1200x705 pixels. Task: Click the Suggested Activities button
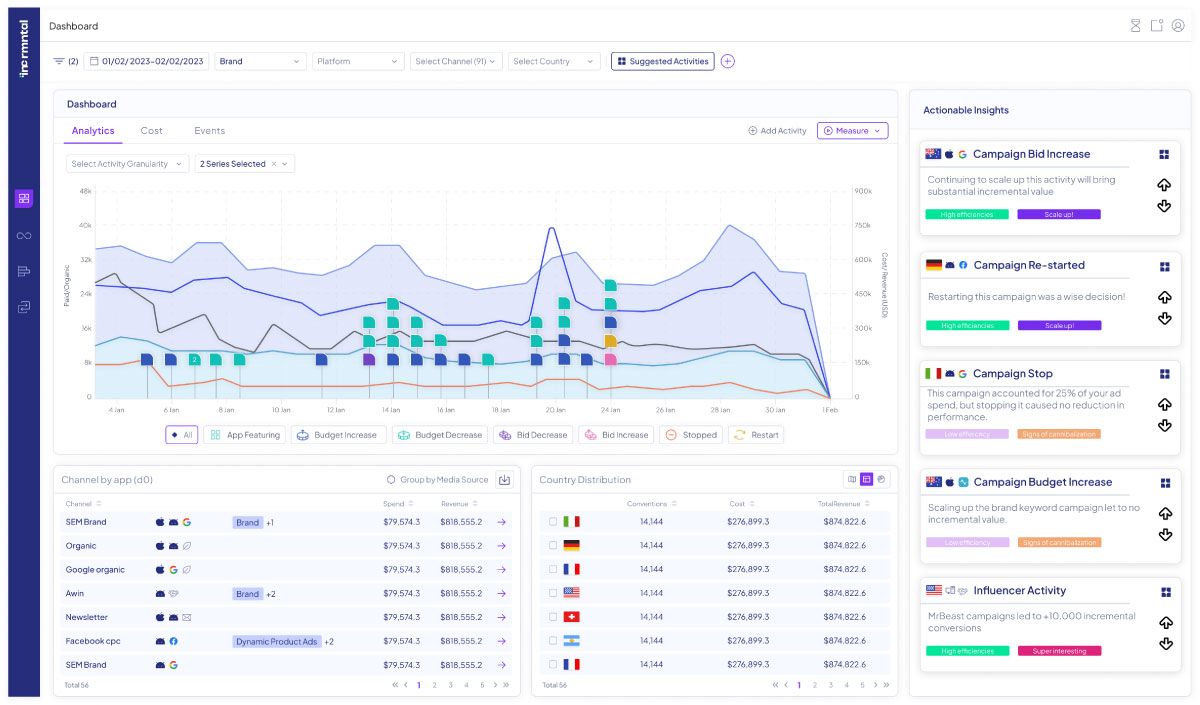coord(662,61)
